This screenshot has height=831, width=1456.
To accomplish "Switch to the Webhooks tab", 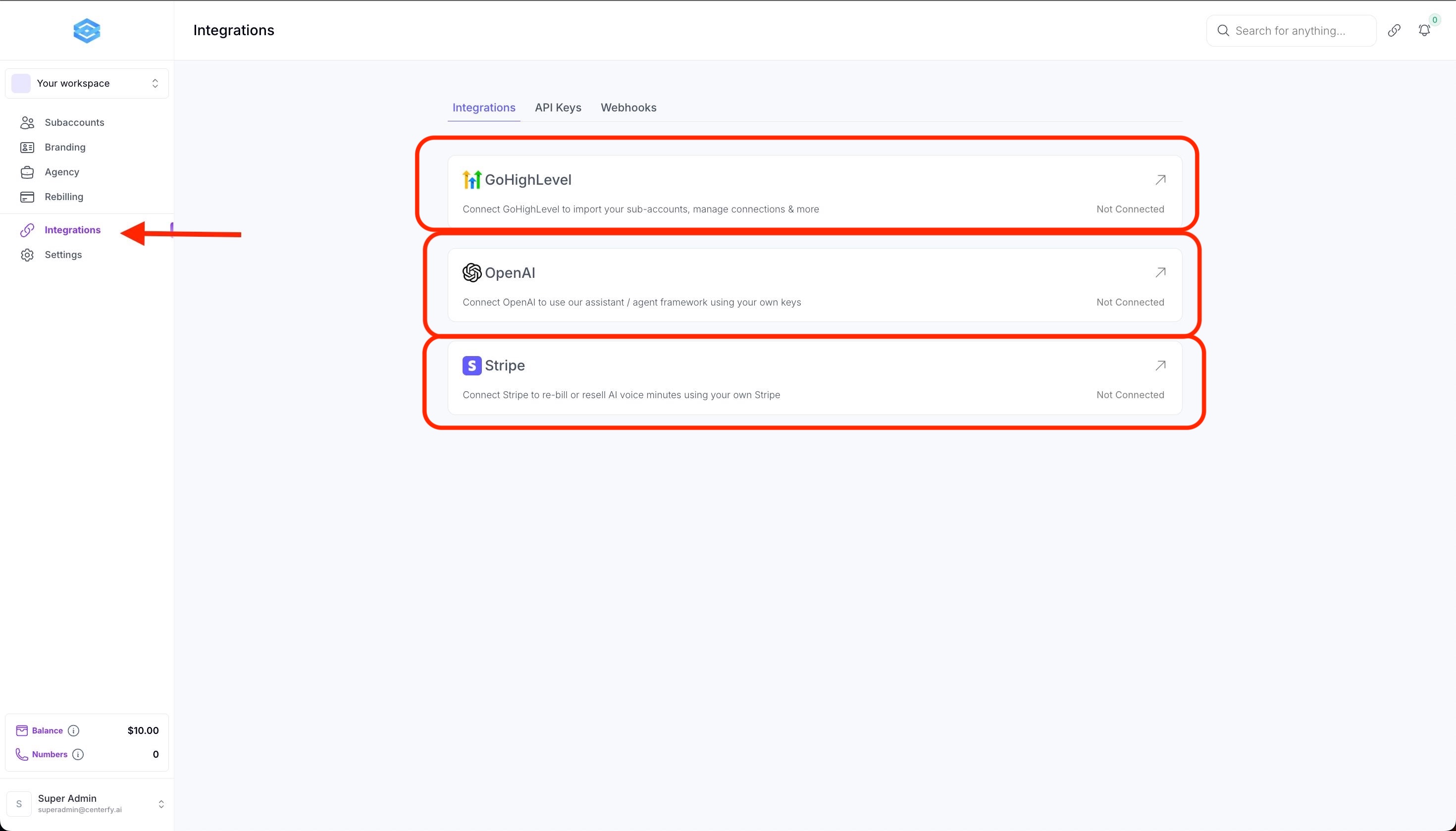I will 628,108.
